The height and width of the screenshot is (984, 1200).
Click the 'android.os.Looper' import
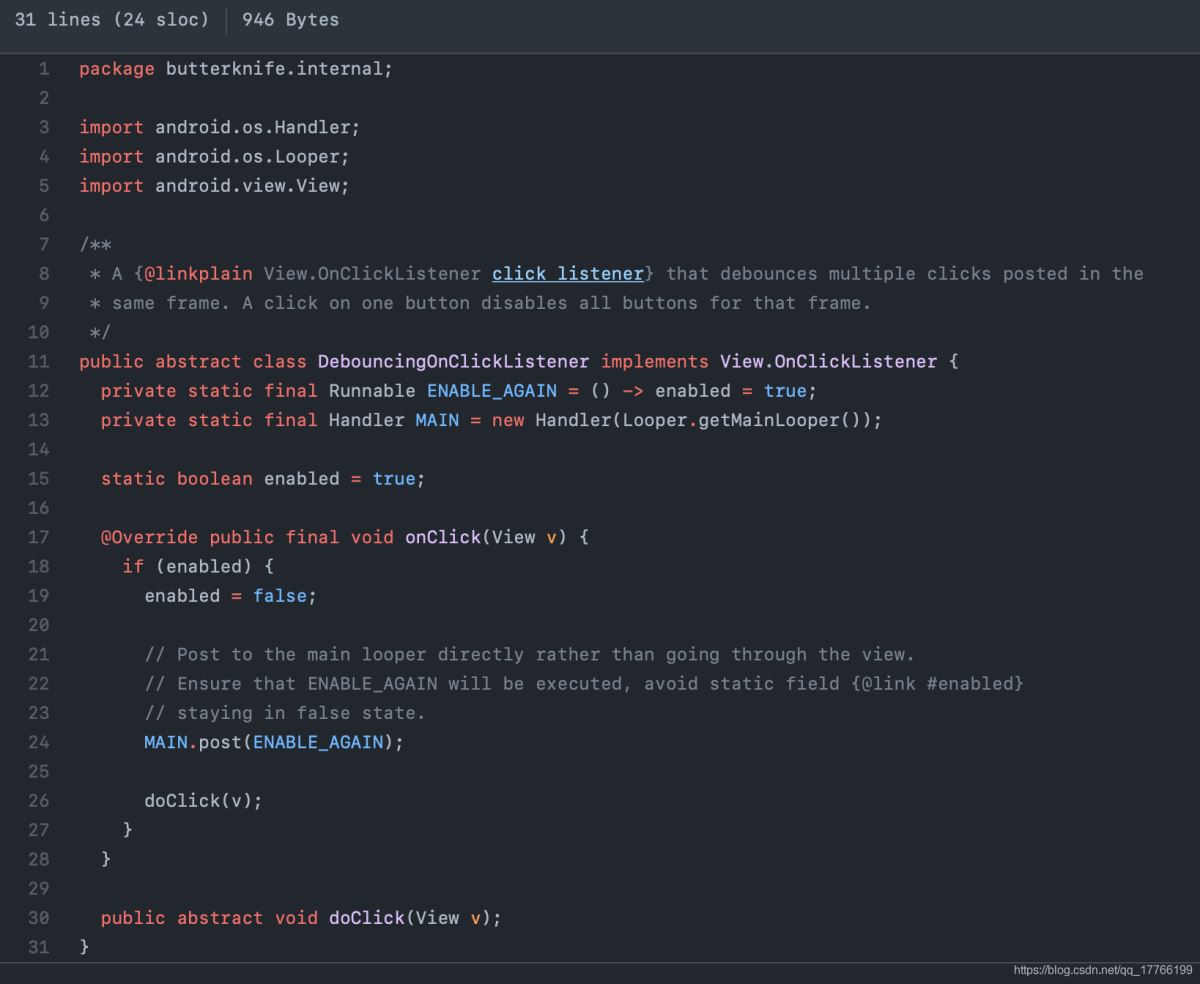[x=251, y=156]
